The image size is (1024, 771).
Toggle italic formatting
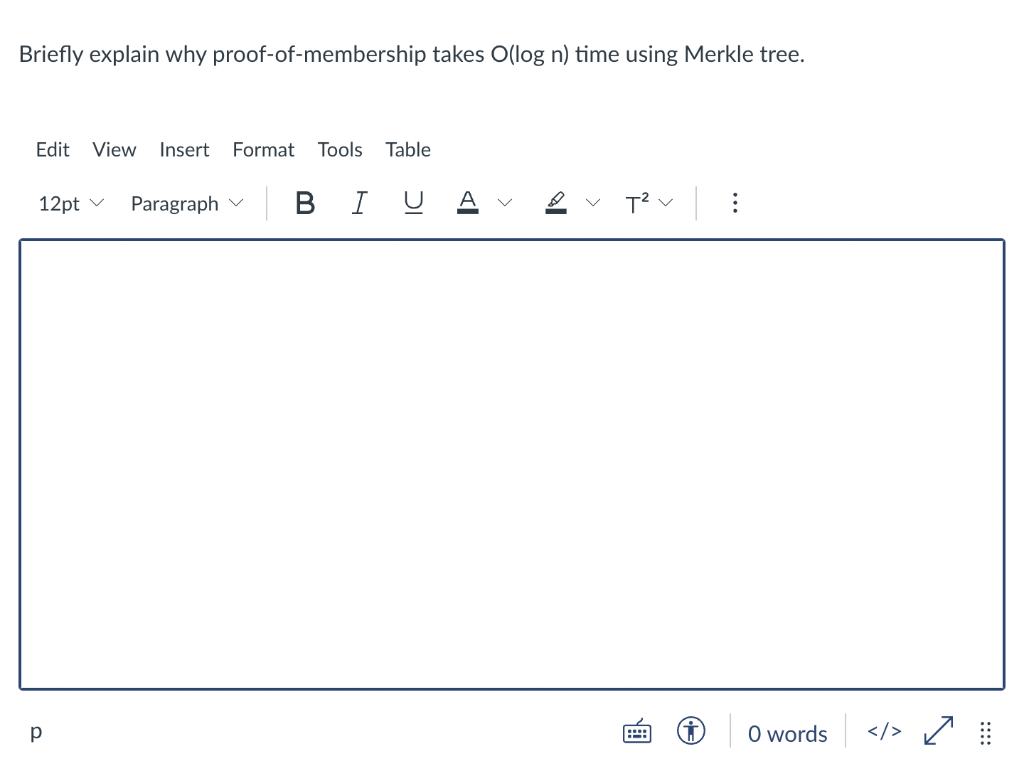(359, 202)
